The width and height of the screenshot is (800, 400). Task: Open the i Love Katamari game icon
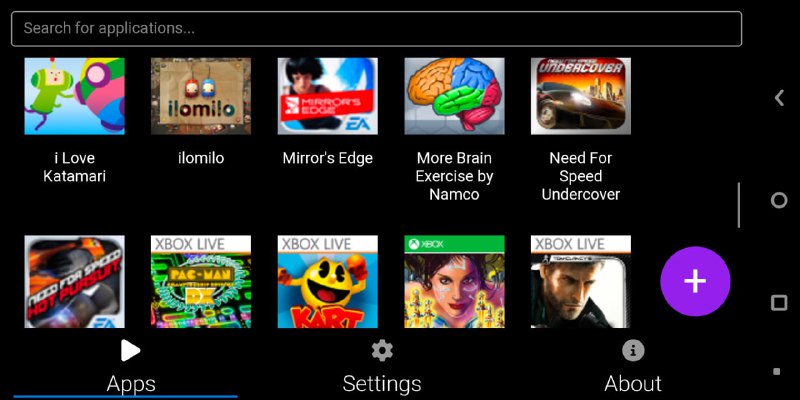(74, 96)
